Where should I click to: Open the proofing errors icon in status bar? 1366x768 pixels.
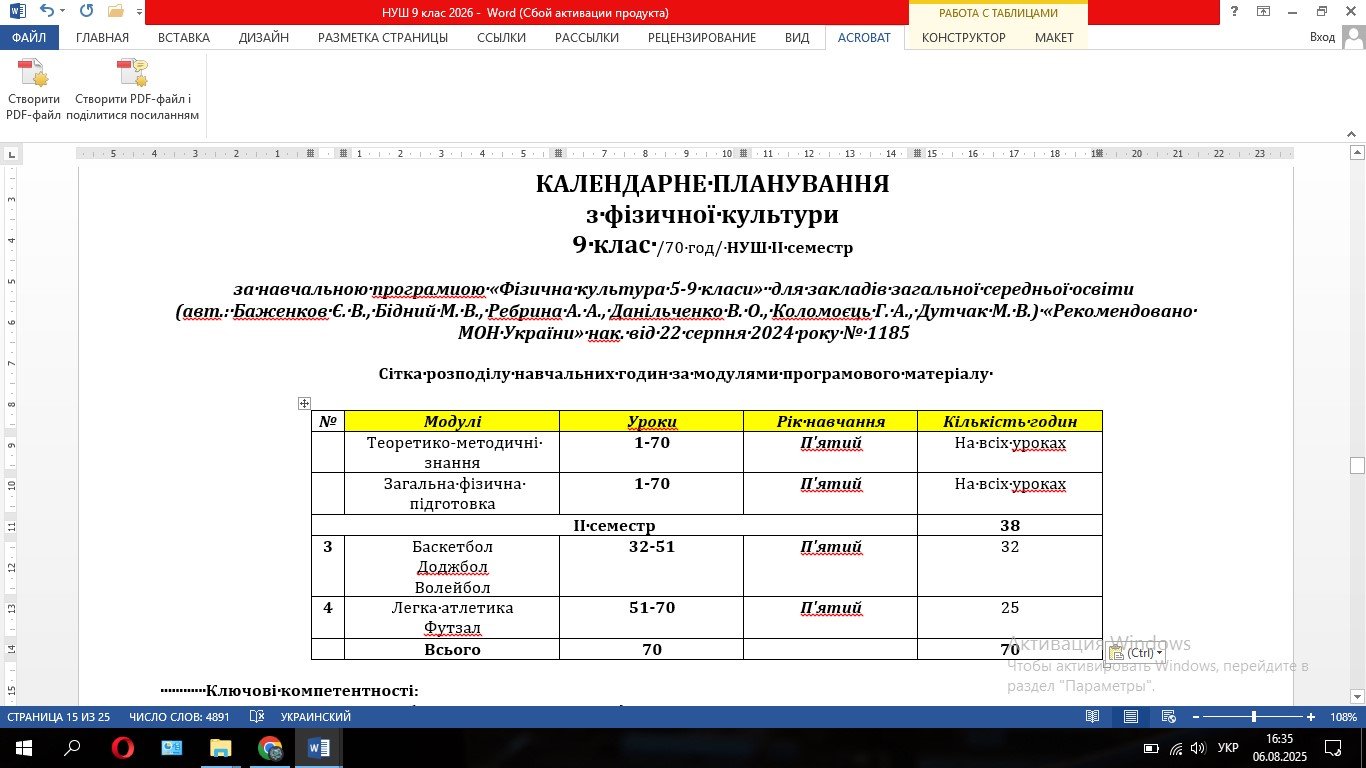tap(256, 717)
